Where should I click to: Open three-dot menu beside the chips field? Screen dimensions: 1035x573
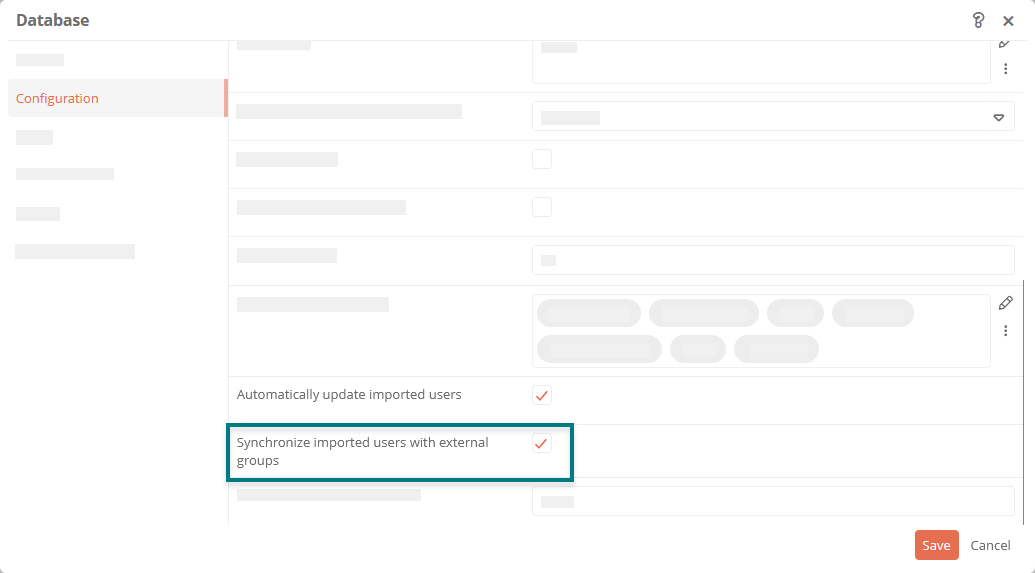pos(1005,331)
